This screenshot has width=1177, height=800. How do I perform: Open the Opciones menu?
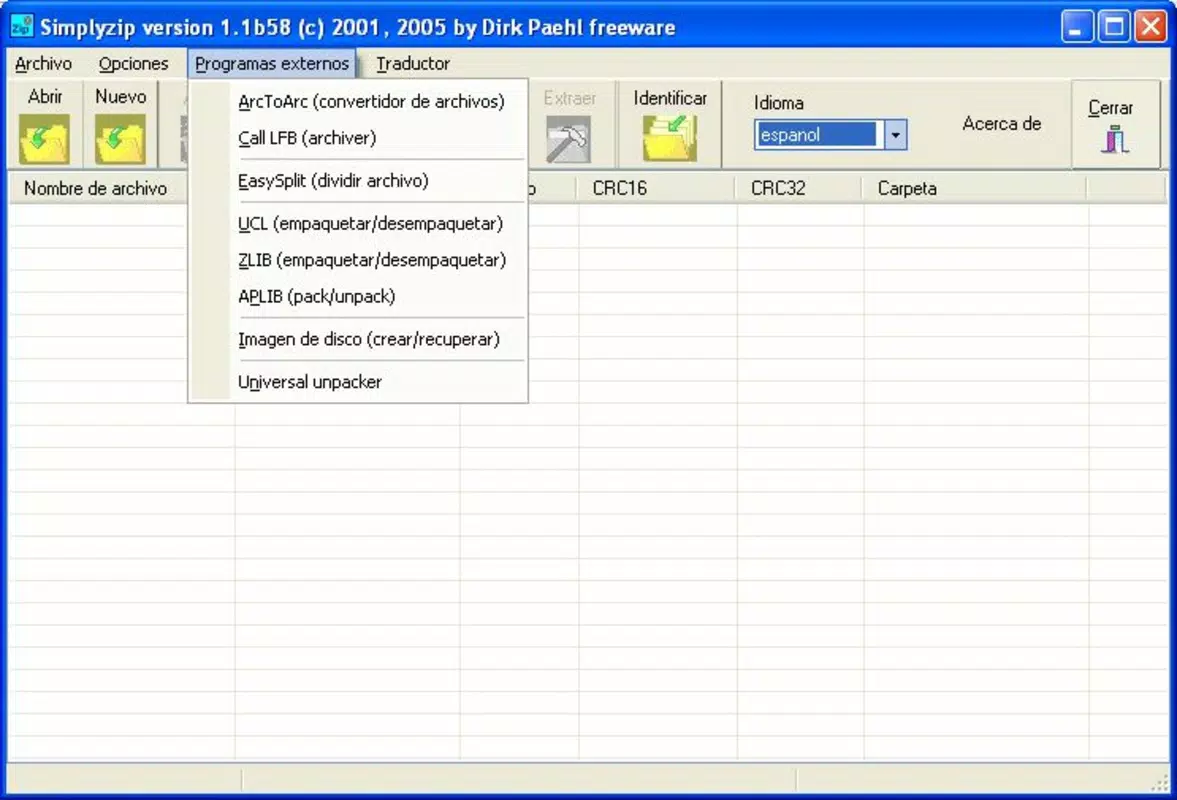click(x=134, y=64)
